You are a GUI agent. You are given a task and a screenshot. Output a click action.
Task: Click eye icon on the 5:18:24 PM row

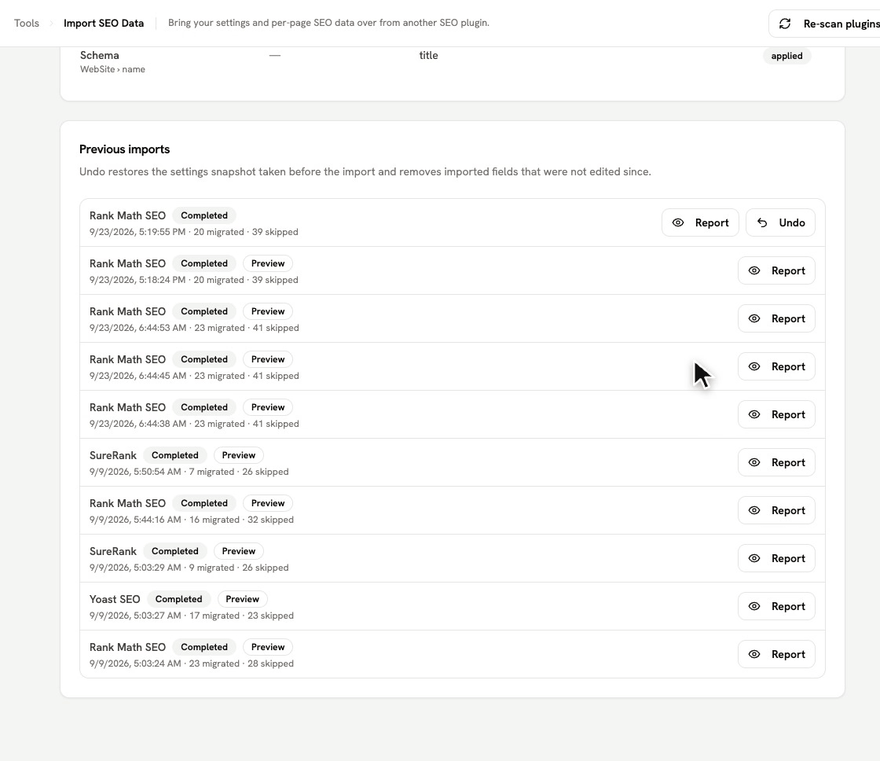(x=754, y=271)
